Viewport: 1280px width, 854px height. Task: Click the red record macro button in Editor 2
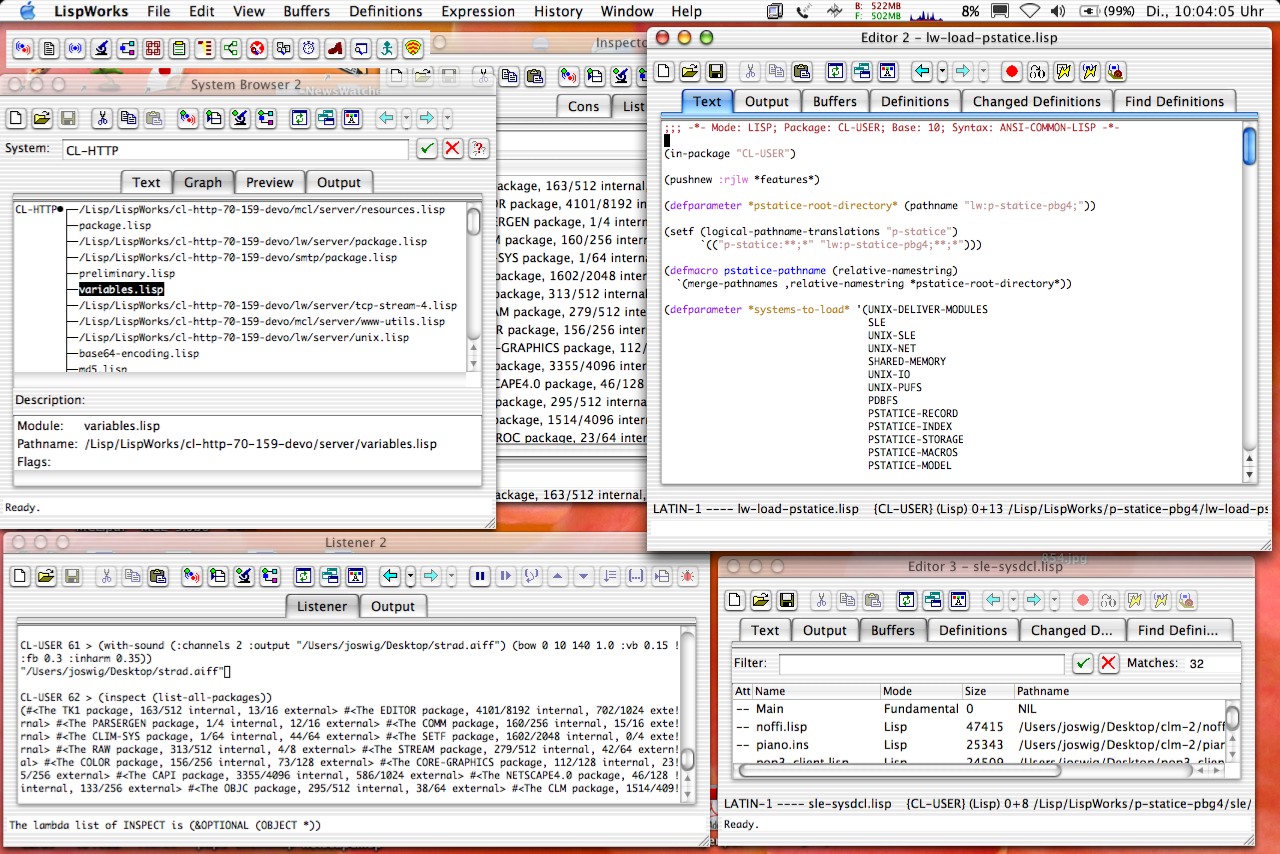pos(1012,71)
